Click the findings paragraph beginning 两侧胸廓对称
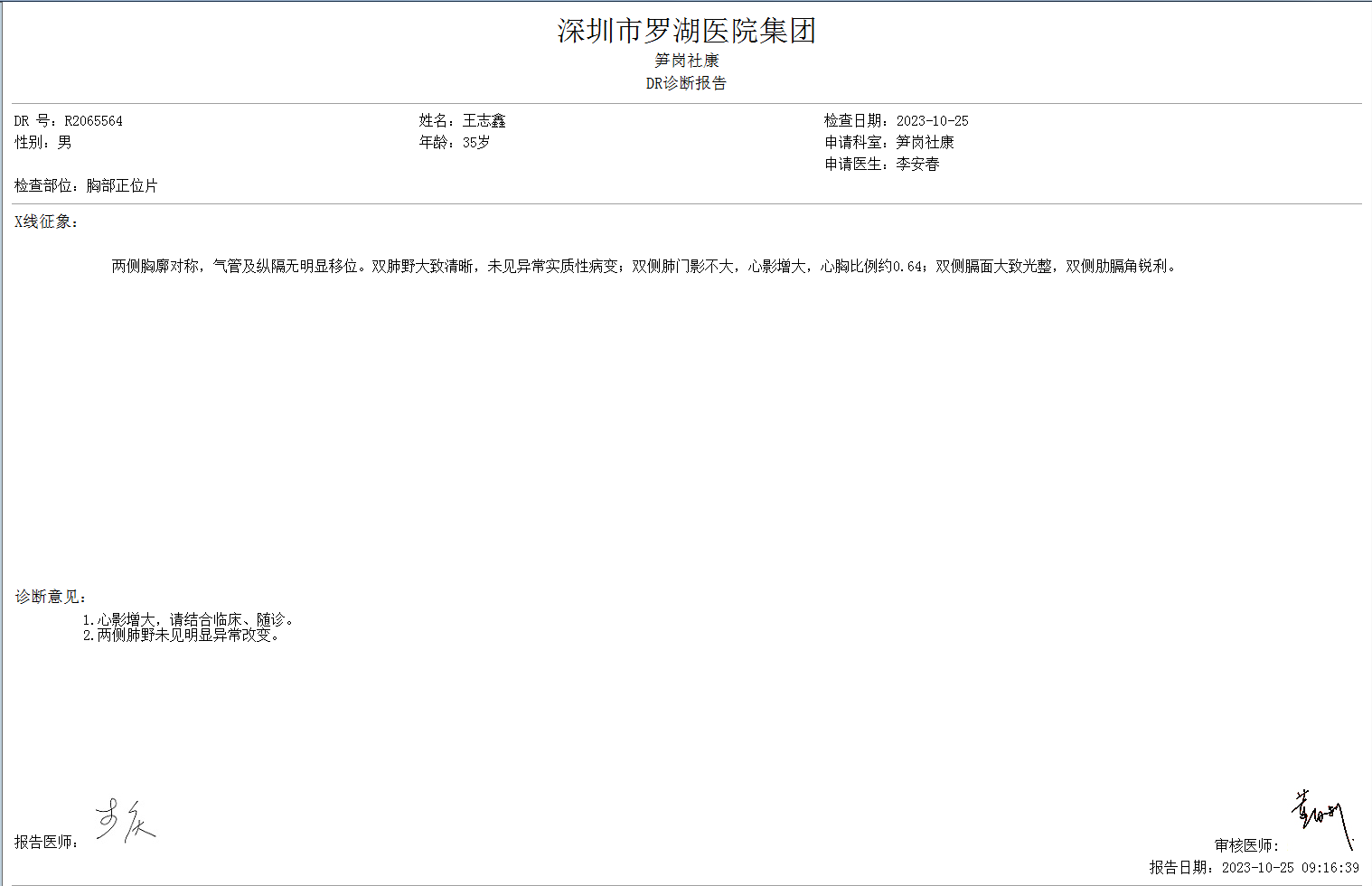 (x=645, y=267)
